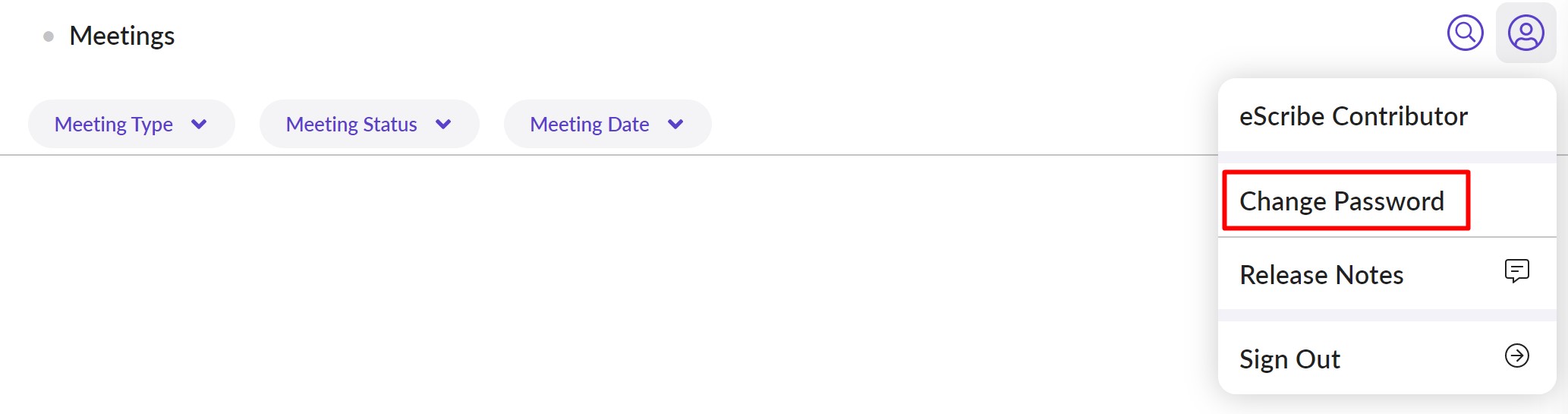Click inside the red-outlined Change Password box
1568x414 pixels.
[1345, 201]
